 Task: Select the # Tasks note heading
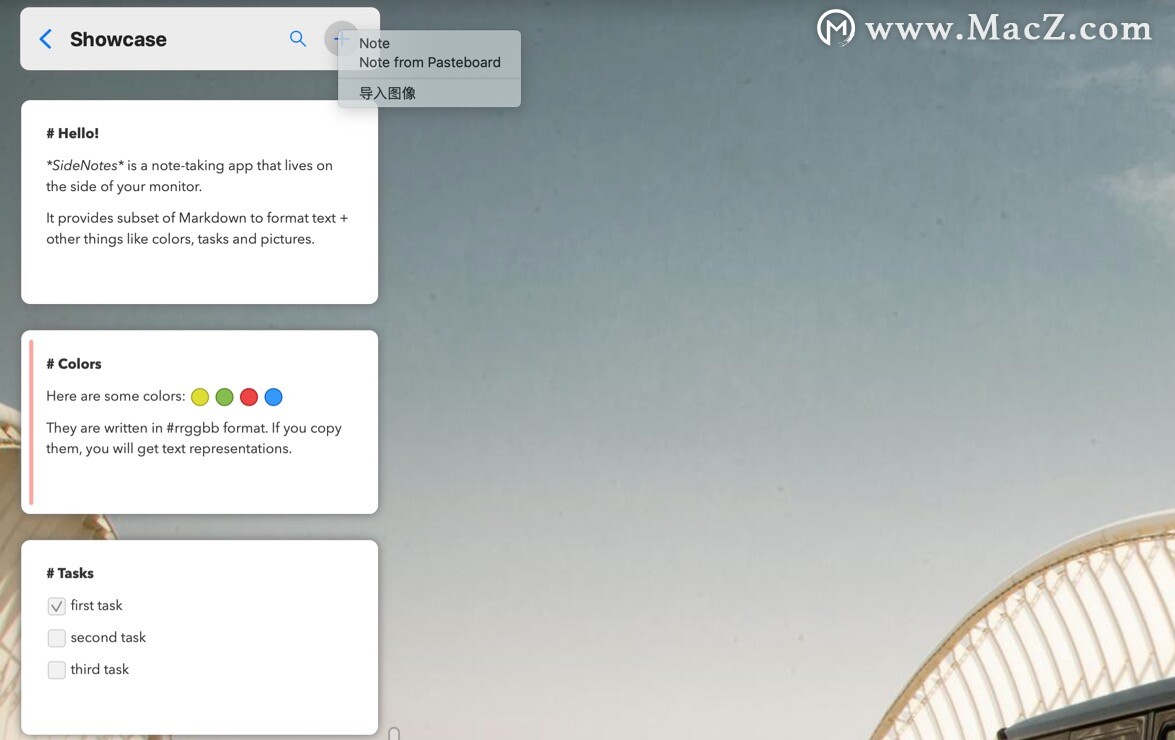pos(70,574)
